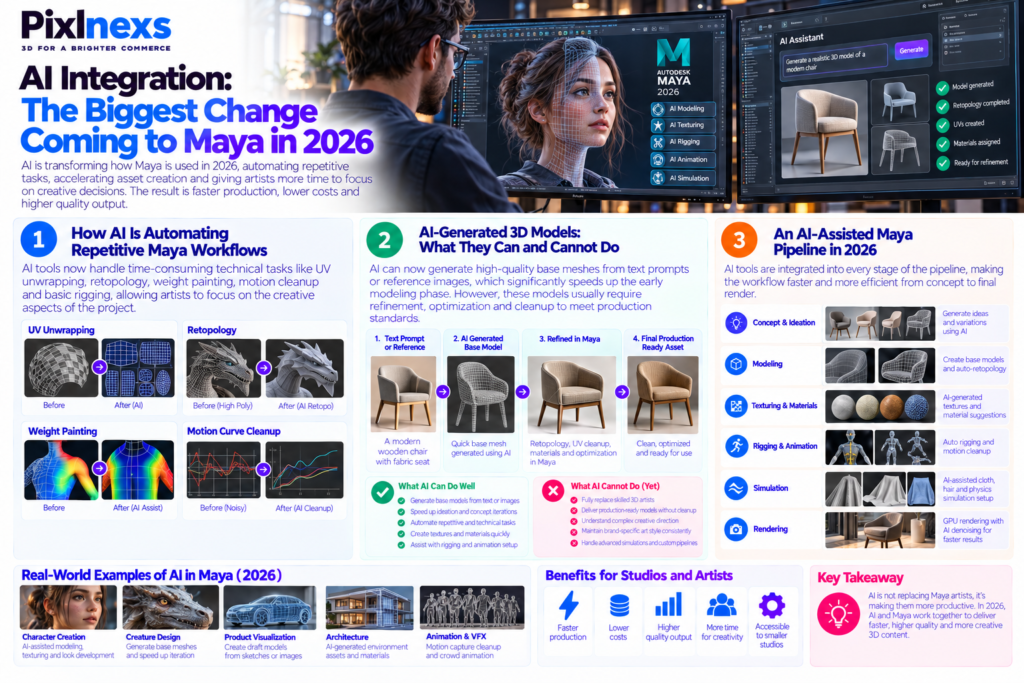
Task: Click the Character Creation example thumbnail
Action: point(68,607)
